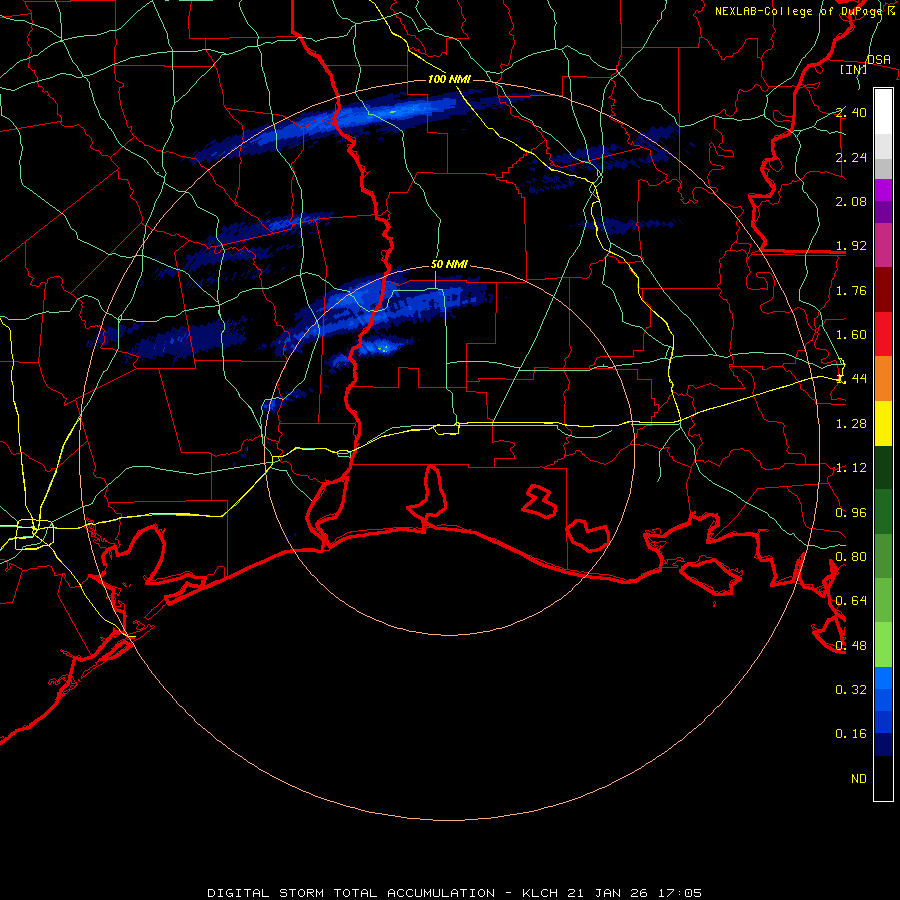Select the magenta legend swatch
Viewport: 900px width, 900px height.
[x=883, y=190]
